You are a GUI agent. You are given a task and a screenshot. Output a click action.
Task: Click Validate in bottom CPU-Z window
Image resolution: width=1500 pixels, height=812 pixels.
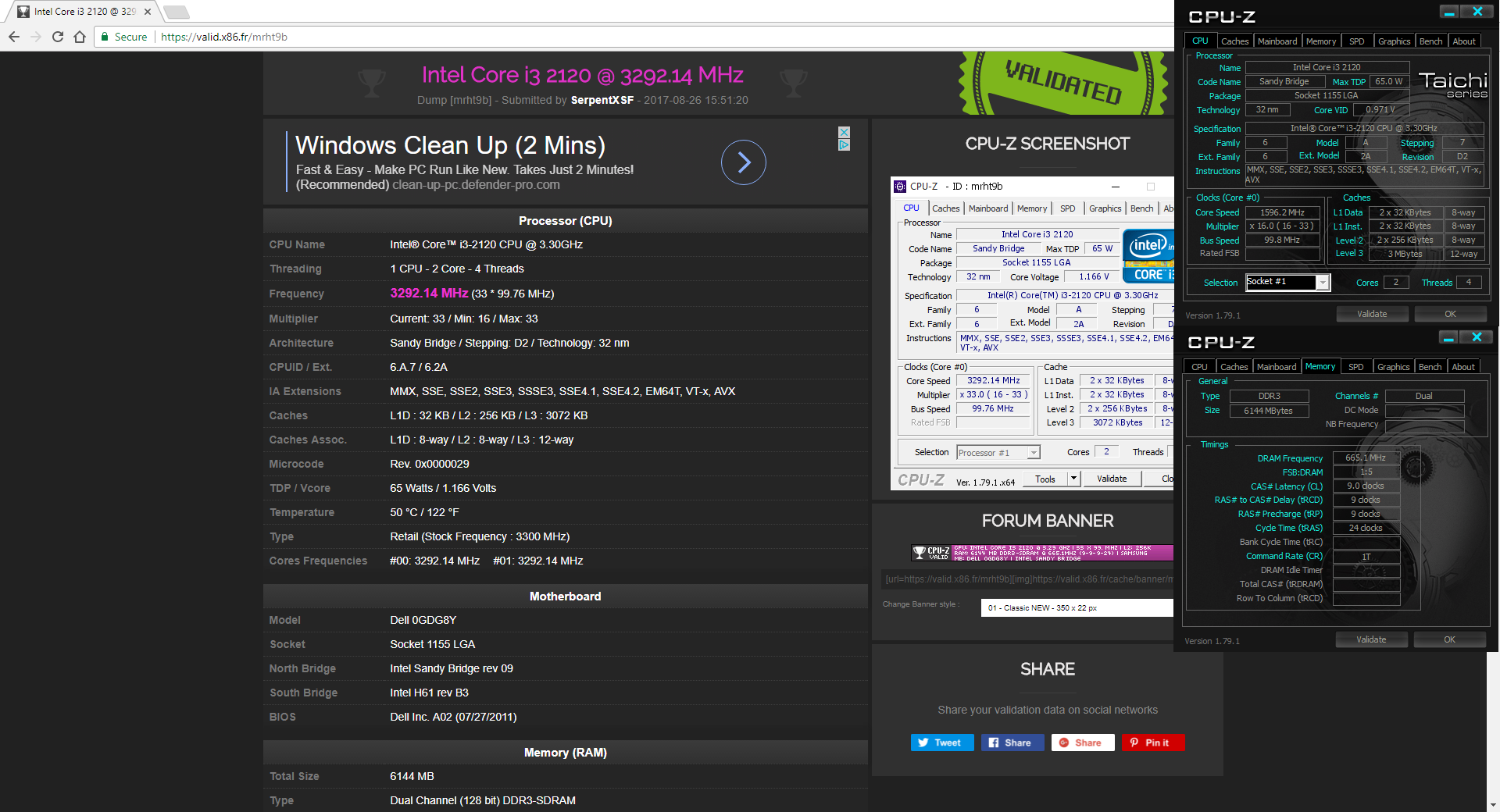[1371, 639]
